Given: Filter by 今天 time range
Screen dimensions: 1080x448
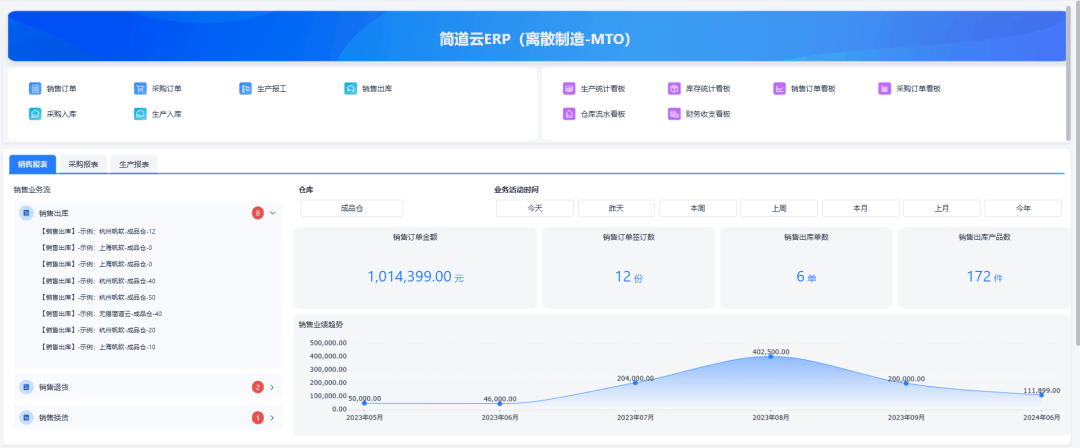Looking at the screenshot, I should (534, 208).
